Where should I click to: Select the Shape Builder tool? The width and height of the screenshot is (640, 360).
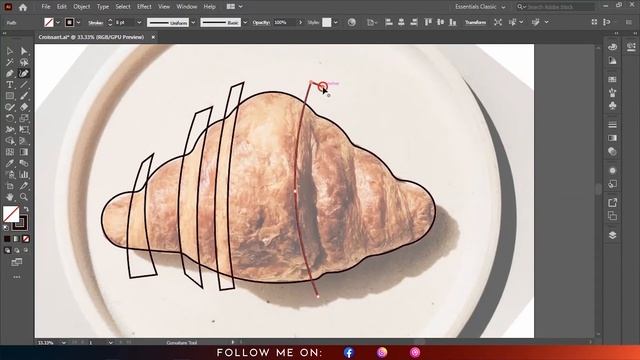(10, 141)
